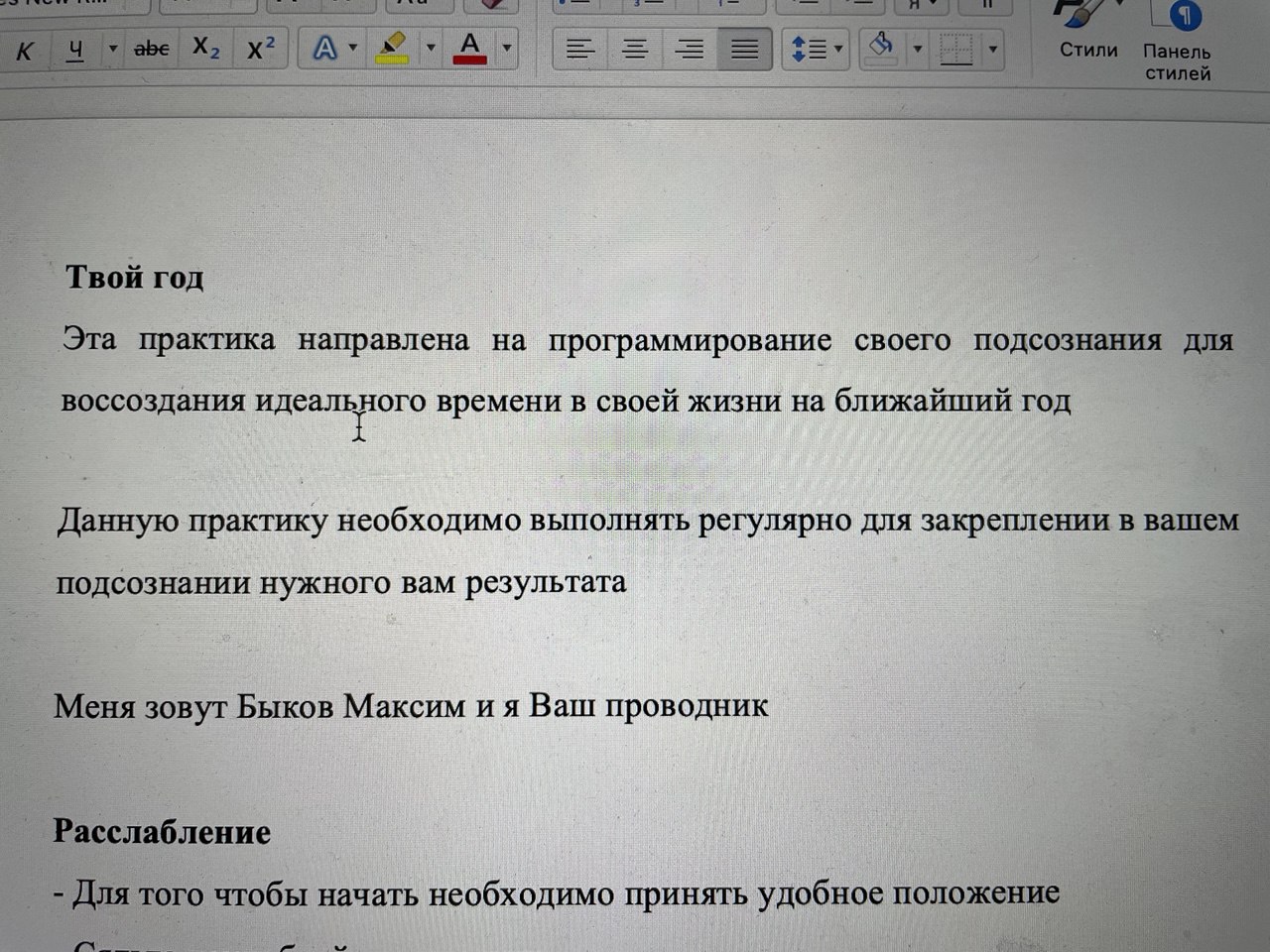Open text effects dropdown arrow
1270x952 pixels.
[x=352, y=48]
